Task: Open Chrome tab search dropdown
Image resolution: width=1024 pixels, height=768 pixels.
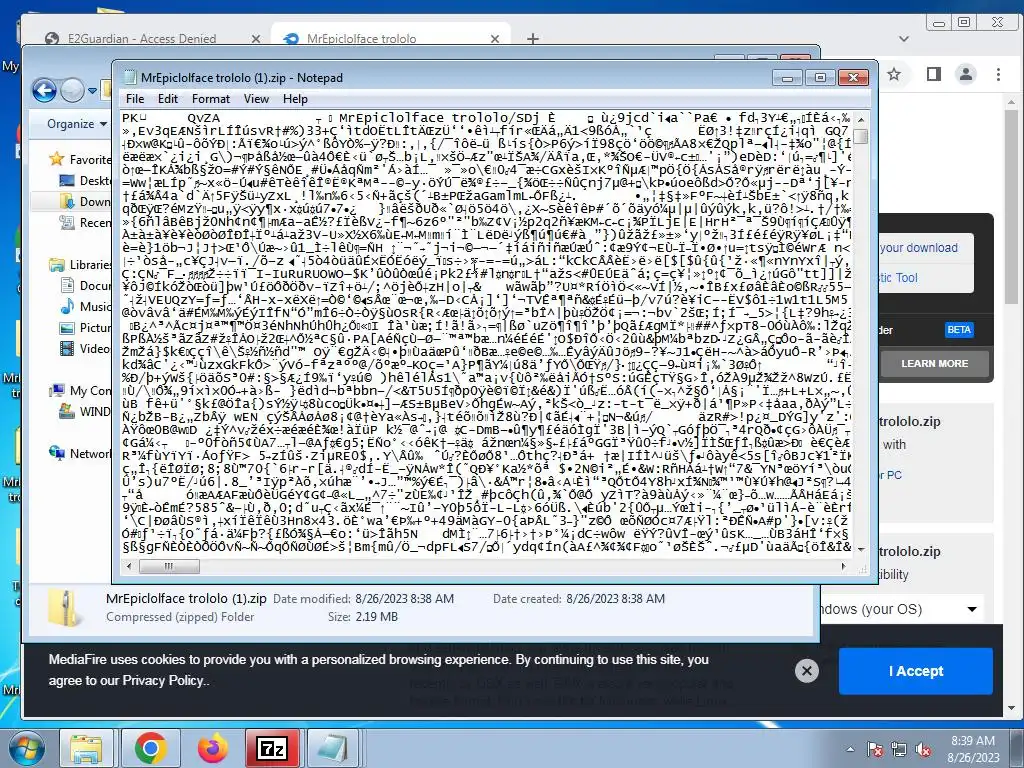Action: [x=904, y=39]
